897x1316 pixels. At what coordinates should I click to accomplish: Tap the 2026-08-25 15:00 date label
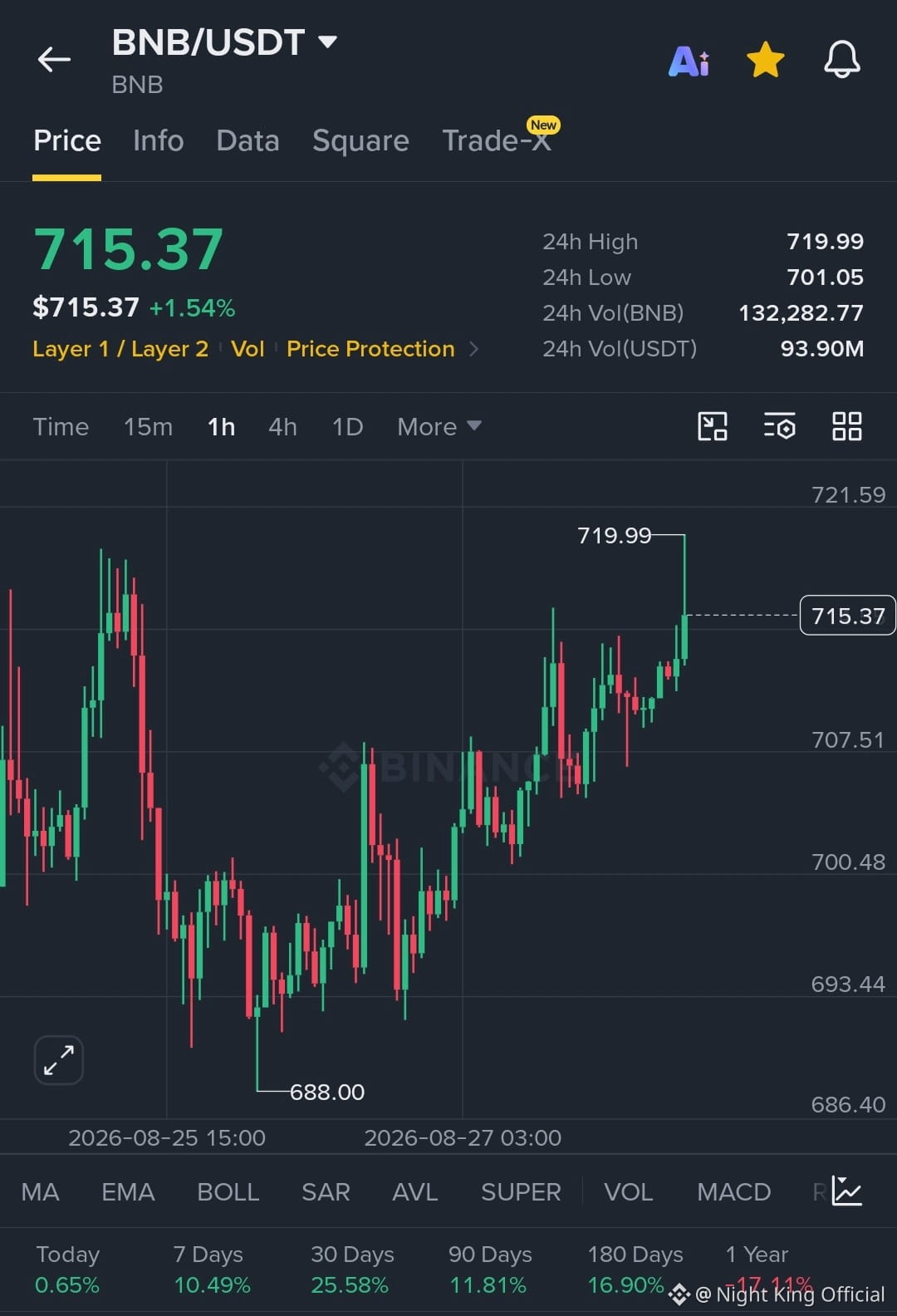pos(167,1137)
